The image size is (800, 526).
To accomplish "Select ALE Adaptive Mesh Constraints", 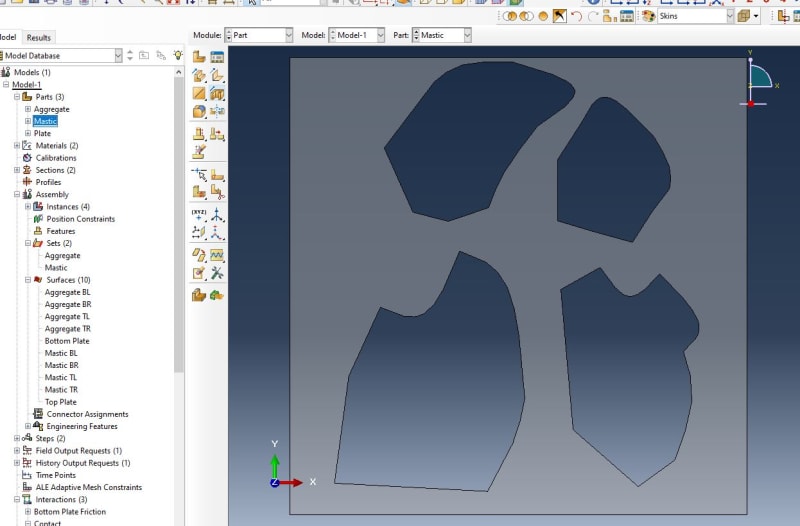I will 89,487.
